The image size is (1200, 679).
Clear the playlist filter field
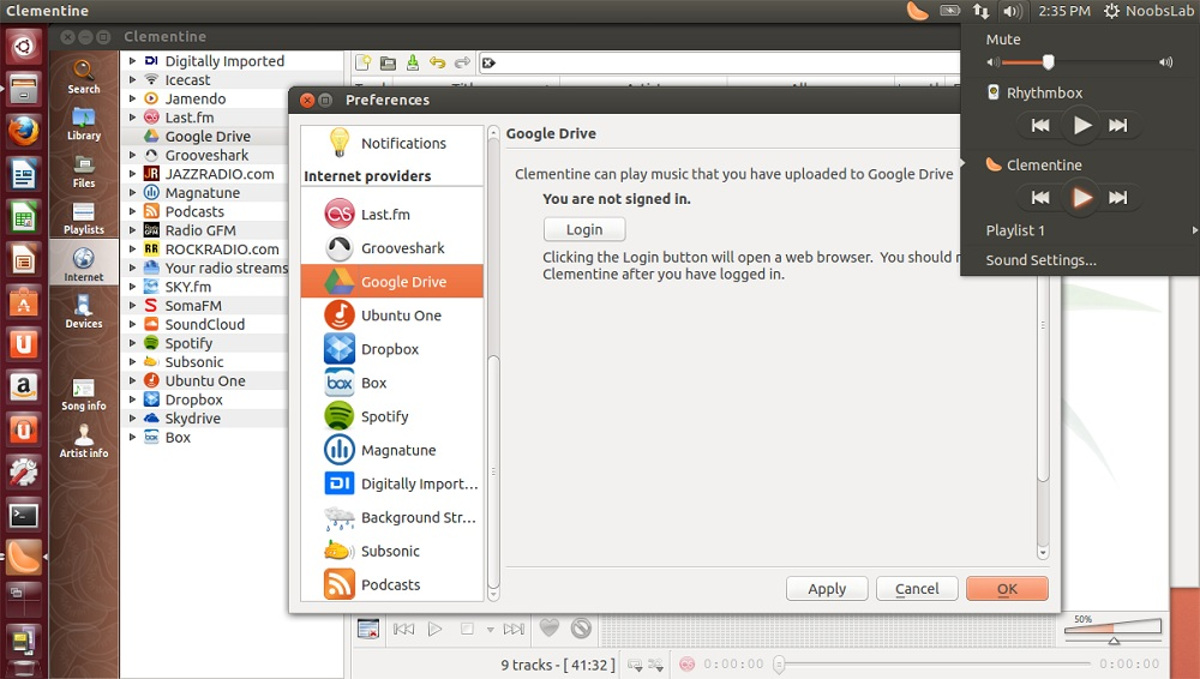pos(489,63)
